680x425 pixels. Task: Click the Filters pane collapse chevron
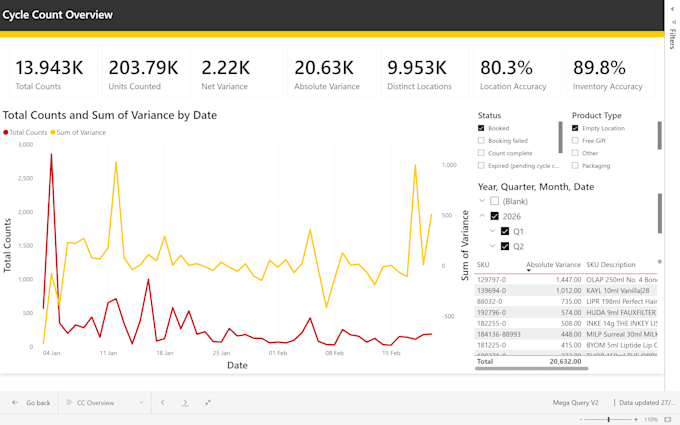pyautogui.click(x=673, y=9)
